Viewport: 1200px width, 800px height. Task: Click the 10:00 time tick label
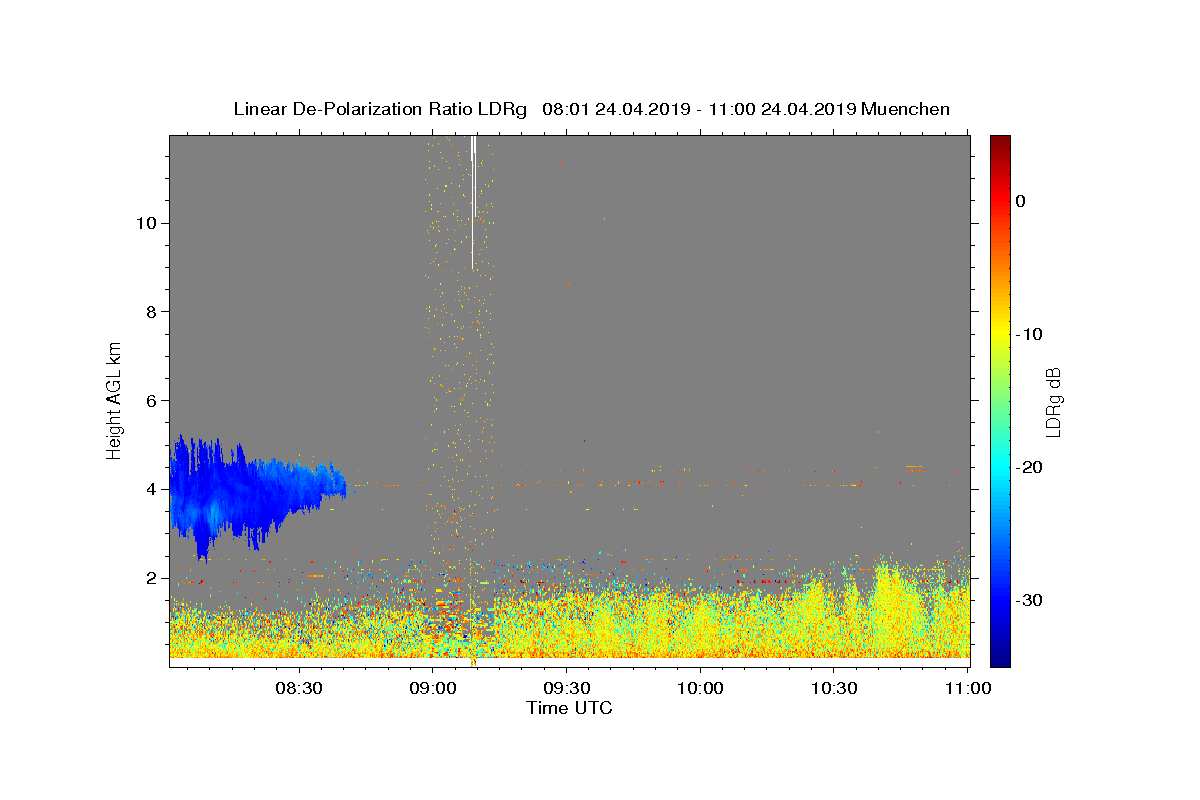pos(700,689)
